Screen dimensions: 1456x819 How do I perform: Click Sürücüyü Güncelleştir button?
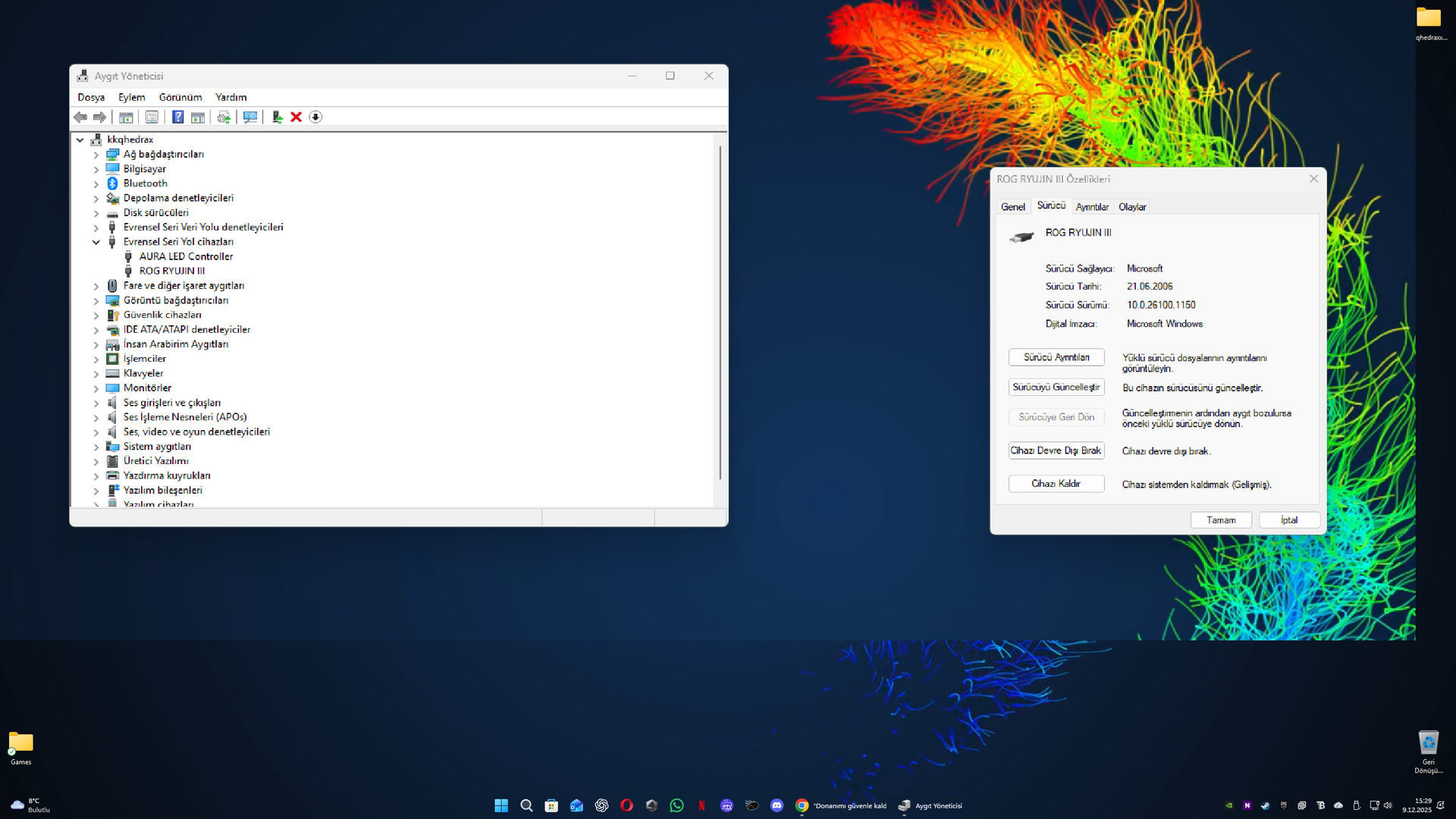pyautogui.click(x=1056, y=388)
